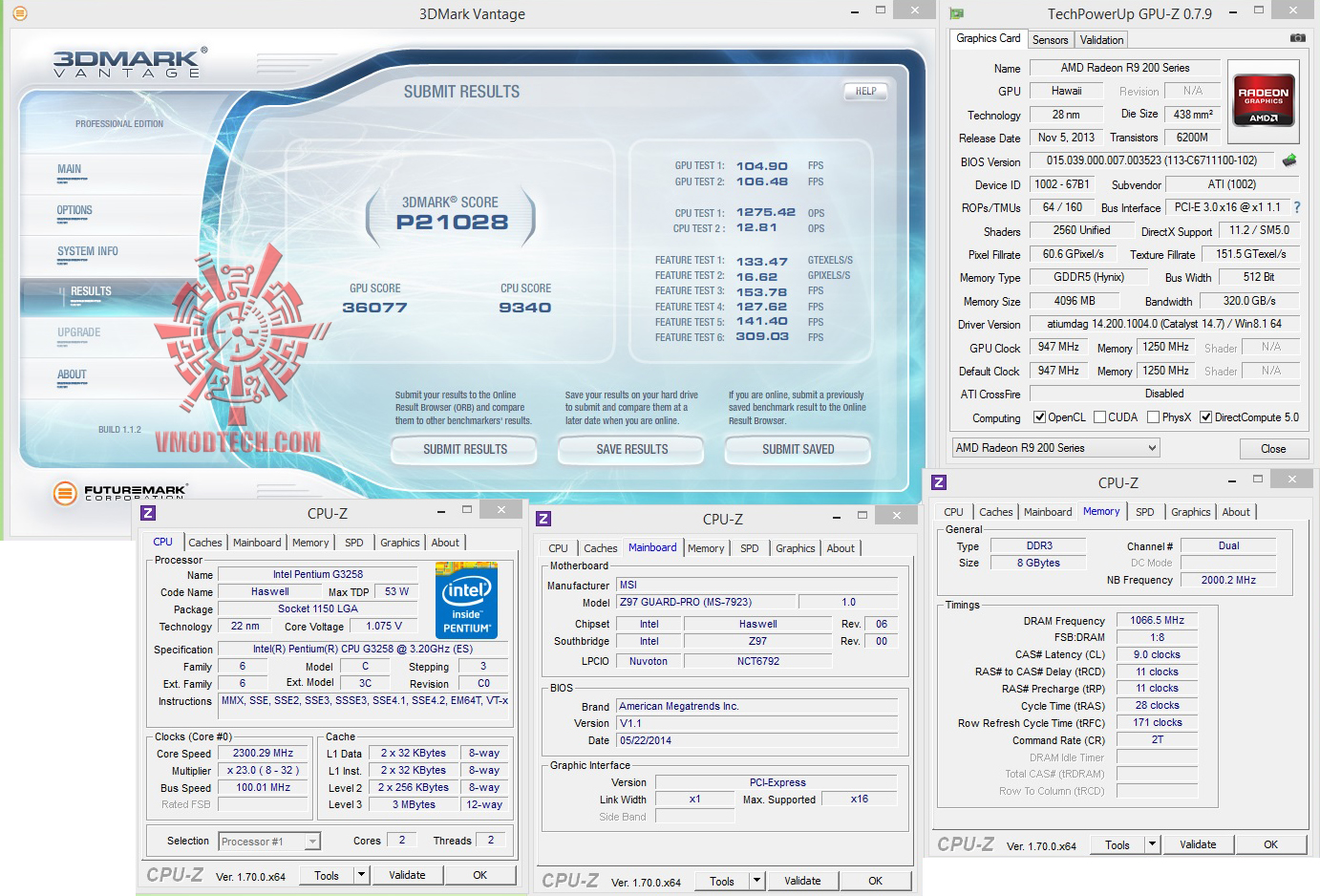Click the Driver Version field in GPU-Z
The image size is (1320, 896).
click(1164, 324)
